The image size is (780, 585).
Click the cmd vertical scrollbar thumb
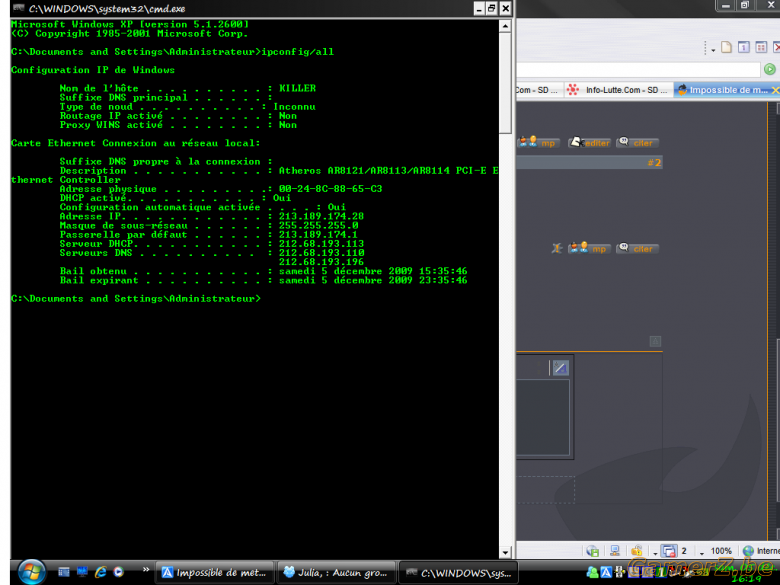505,83
